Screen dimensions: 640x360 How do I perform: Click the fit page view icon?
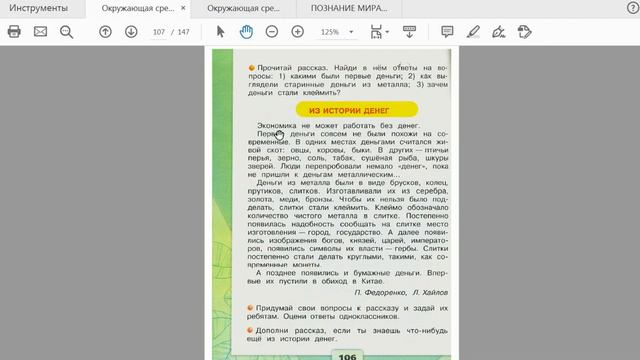[x=376, y=32]
